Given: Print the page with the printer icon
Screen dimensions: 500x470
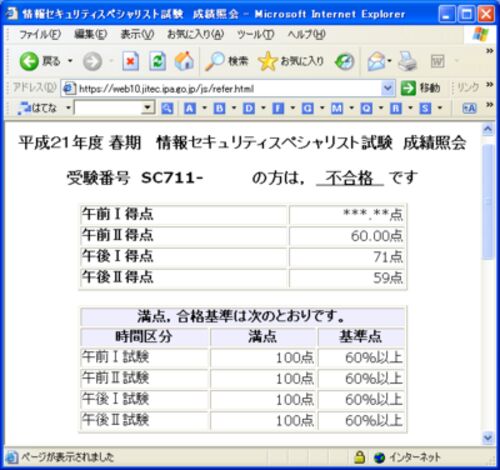Looking at the screenshot, I should pos(408,62).
